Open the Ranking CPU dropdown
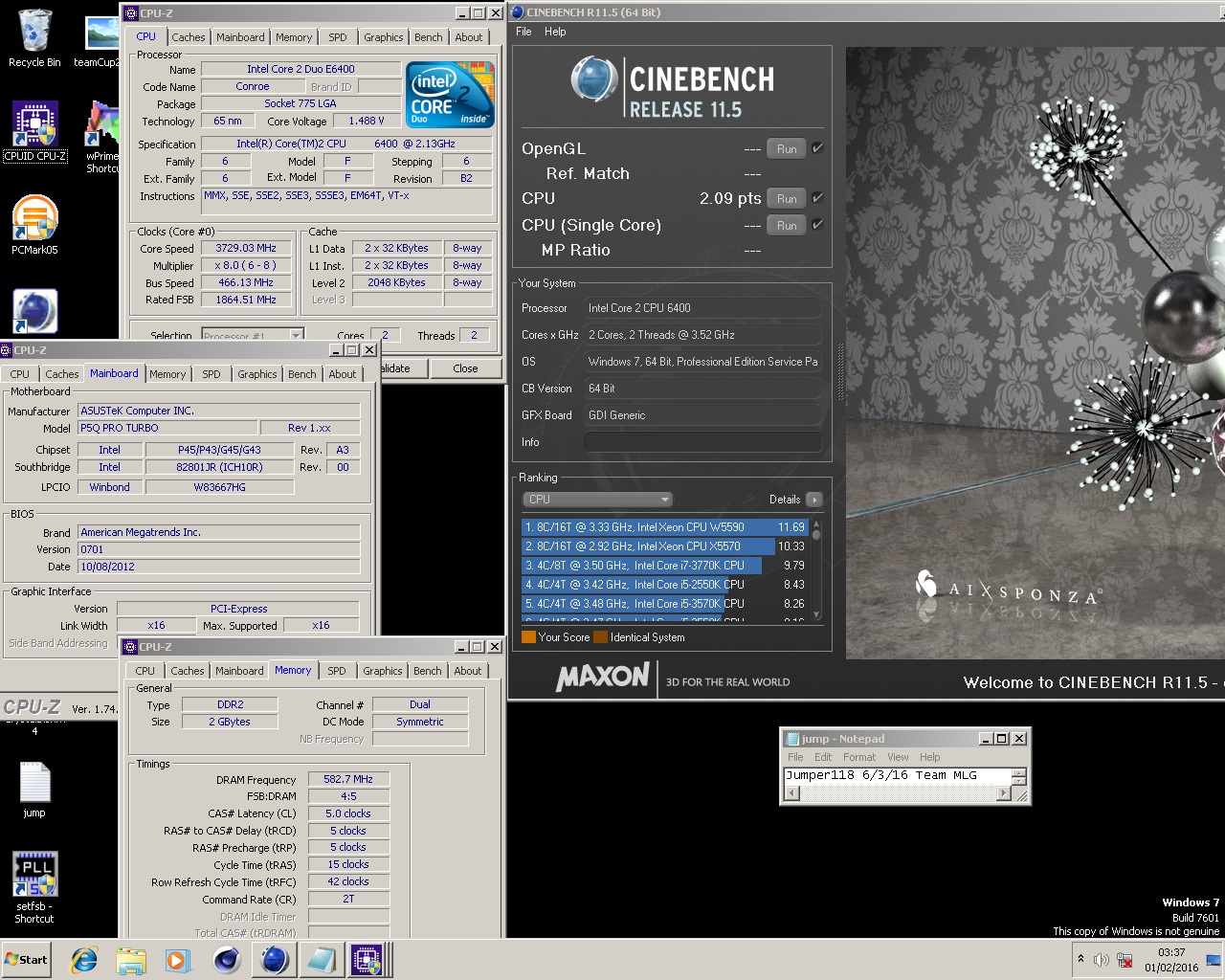Screen dimensions: 1225x980 [x=597, y=500]
